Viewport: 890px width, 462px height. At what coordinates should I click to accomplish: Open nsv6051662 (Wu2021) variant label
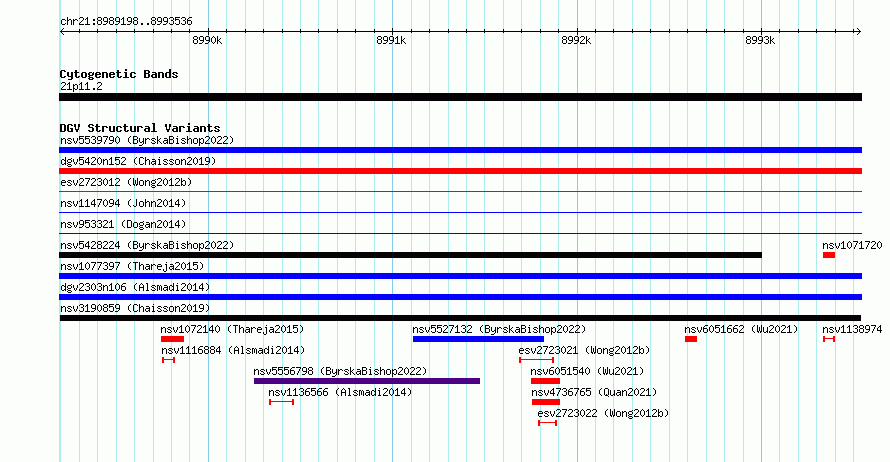click(741, 329)
